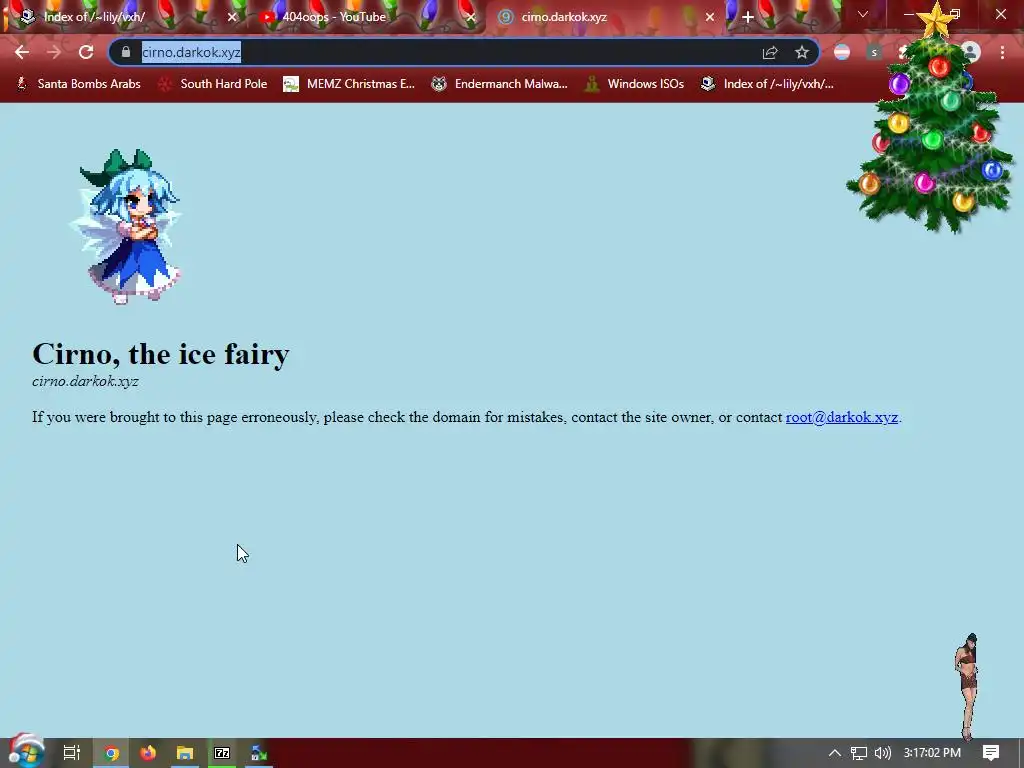The height and width of the screenshot is (768, 1024).
Task: Click the share page icon in address bar
Action: click(x=770, y=52)
